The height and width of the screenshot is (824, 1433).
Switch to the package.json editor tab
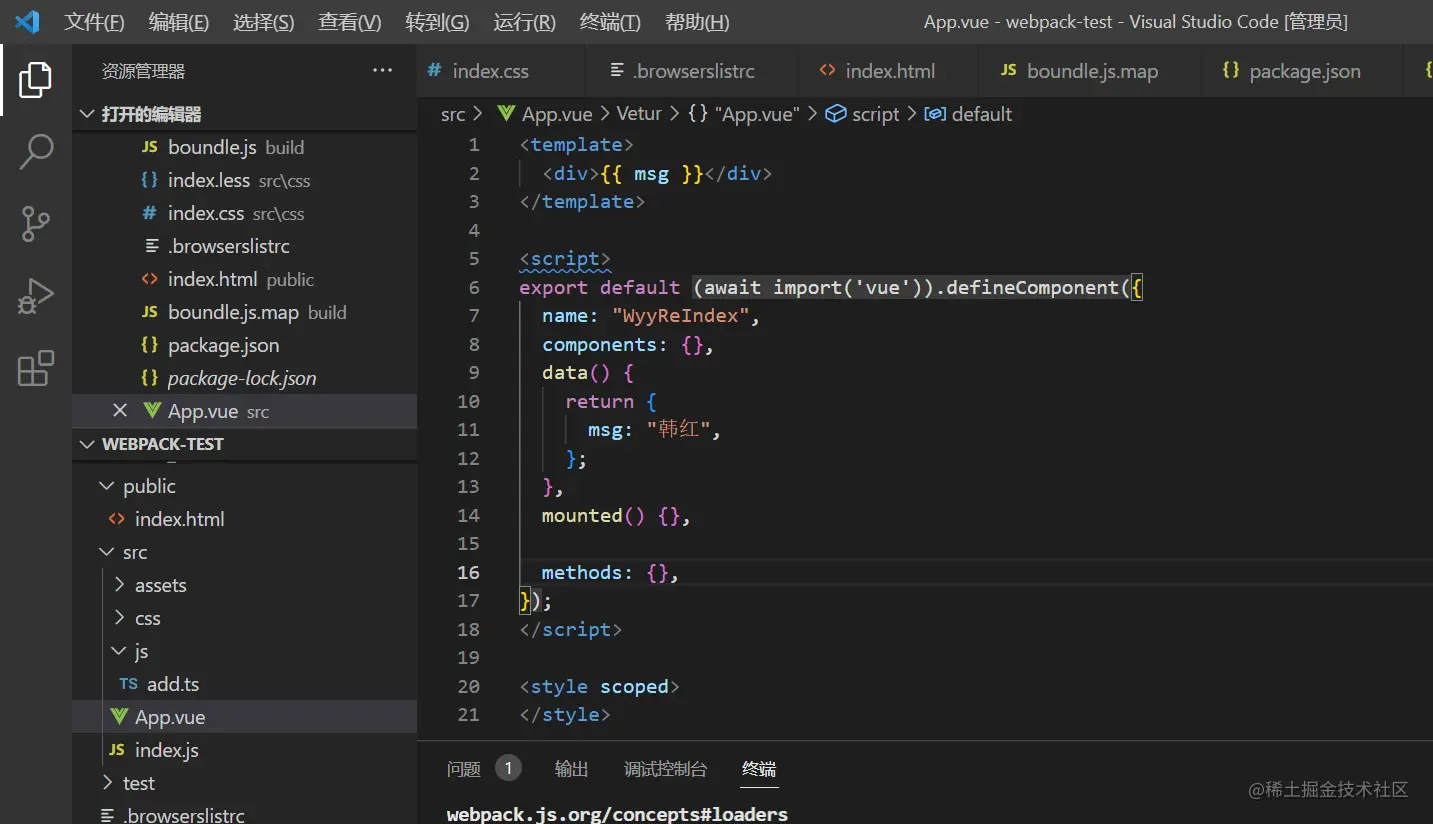(x=1303, y=71)
